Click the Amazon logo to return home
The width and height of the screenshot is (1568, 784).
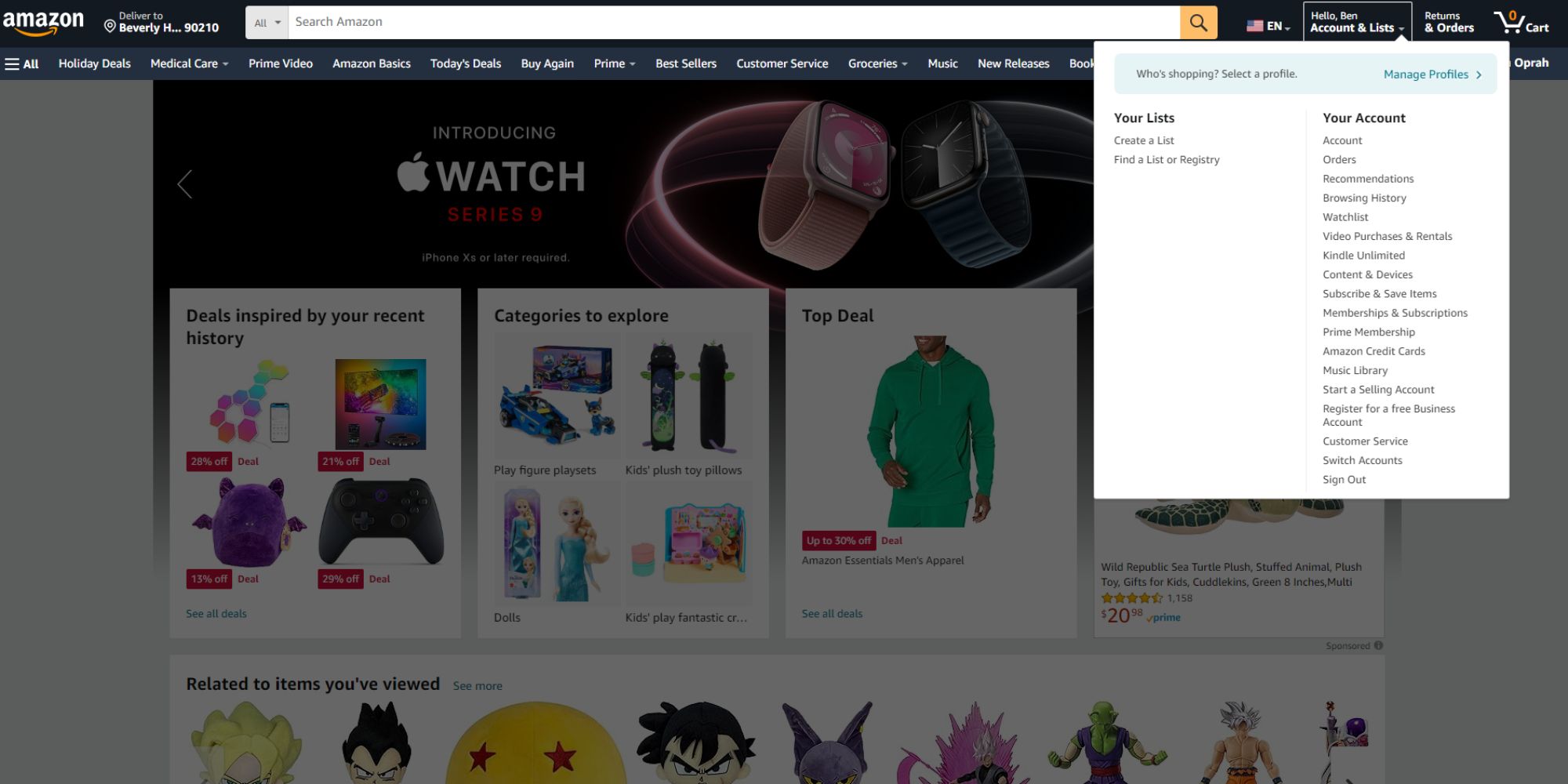click(x=45, y=21)
